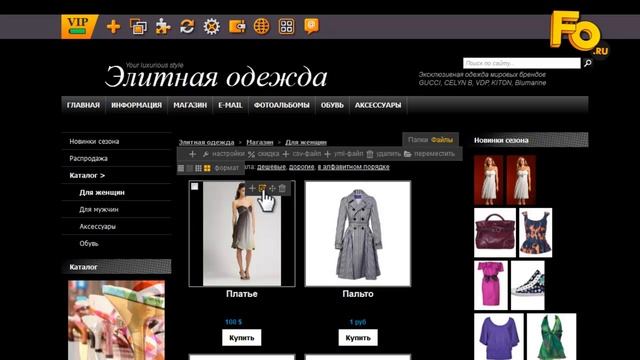
Task: Click the globe icon in the top toolbar
Action: 261,27
